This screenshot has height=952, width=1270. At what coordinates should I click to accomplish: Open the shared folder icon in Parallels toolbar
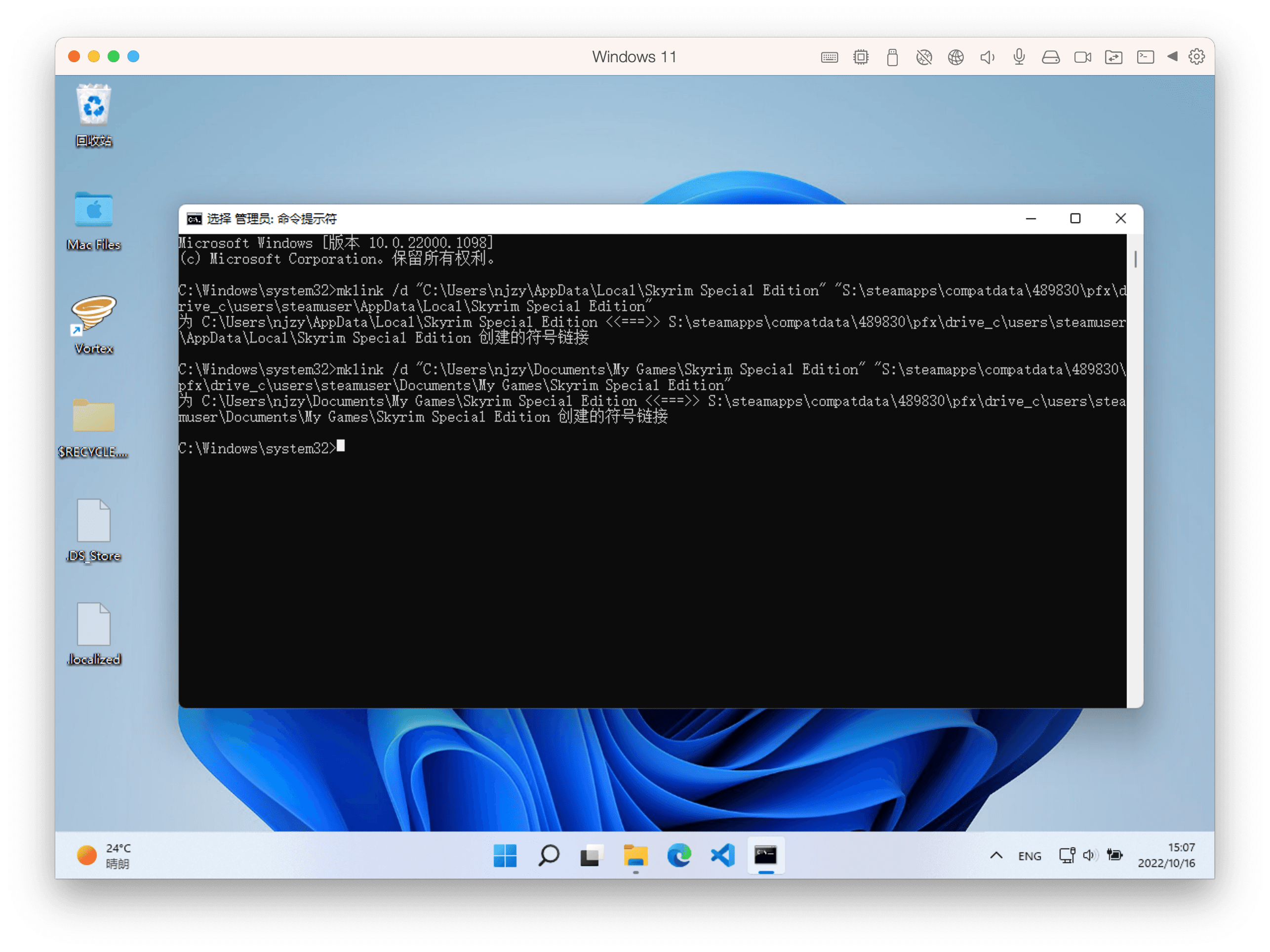tap(1113, 57)
